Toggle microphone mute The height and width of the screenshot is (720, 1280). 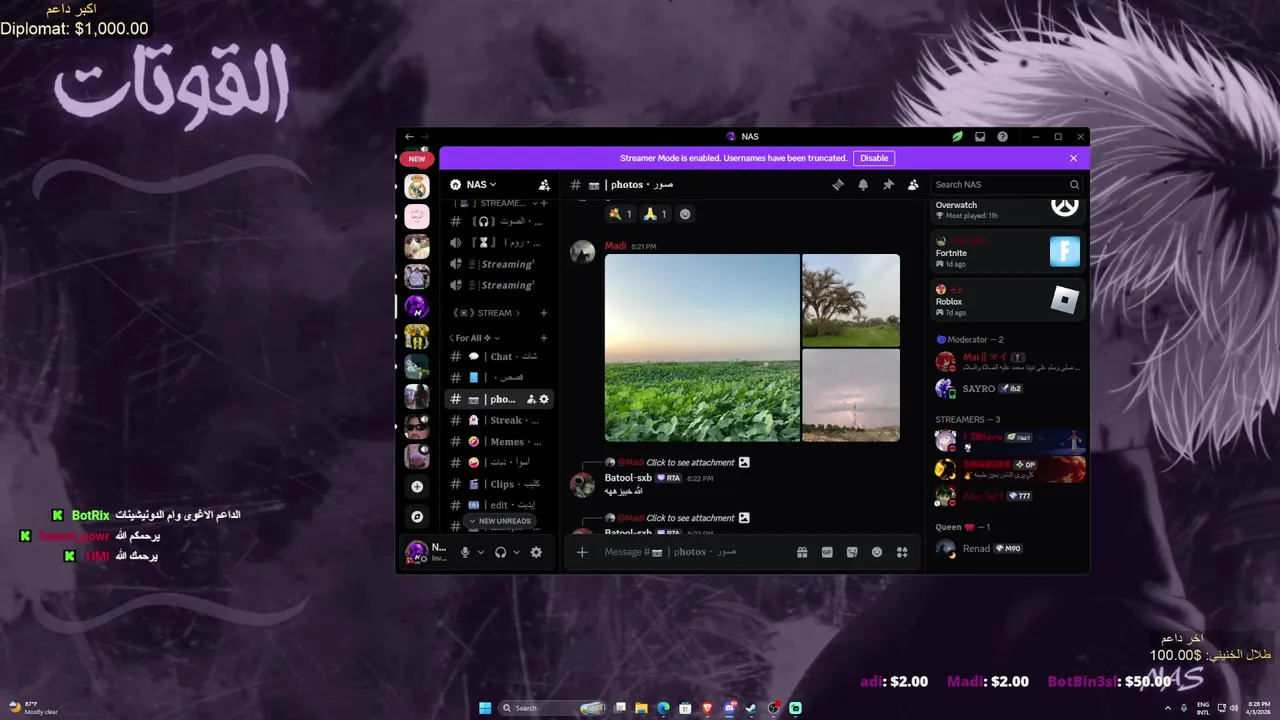465,552
